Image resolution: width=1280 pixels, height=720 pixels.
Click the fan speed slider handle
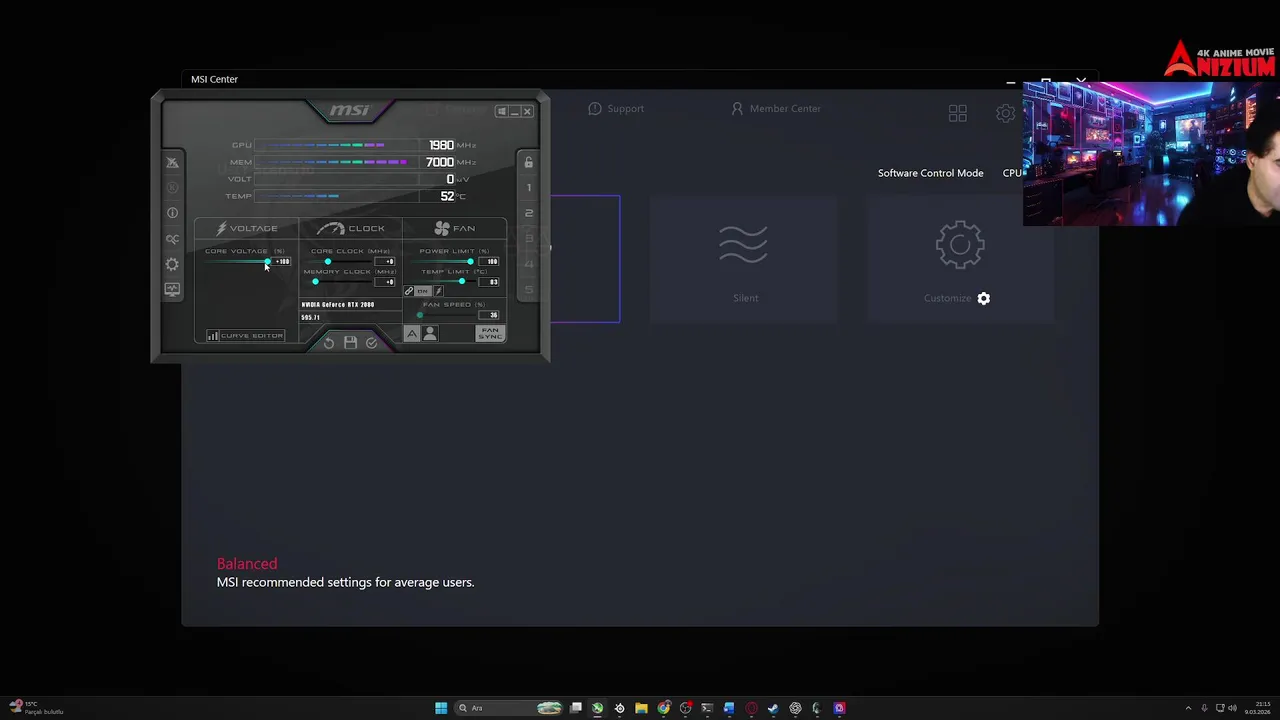[420, 315]
